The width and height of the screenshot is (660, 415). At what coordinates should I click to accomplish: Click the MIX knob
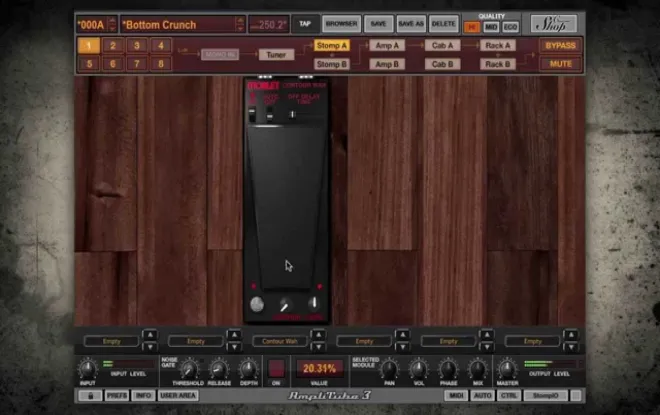(478, 370)
